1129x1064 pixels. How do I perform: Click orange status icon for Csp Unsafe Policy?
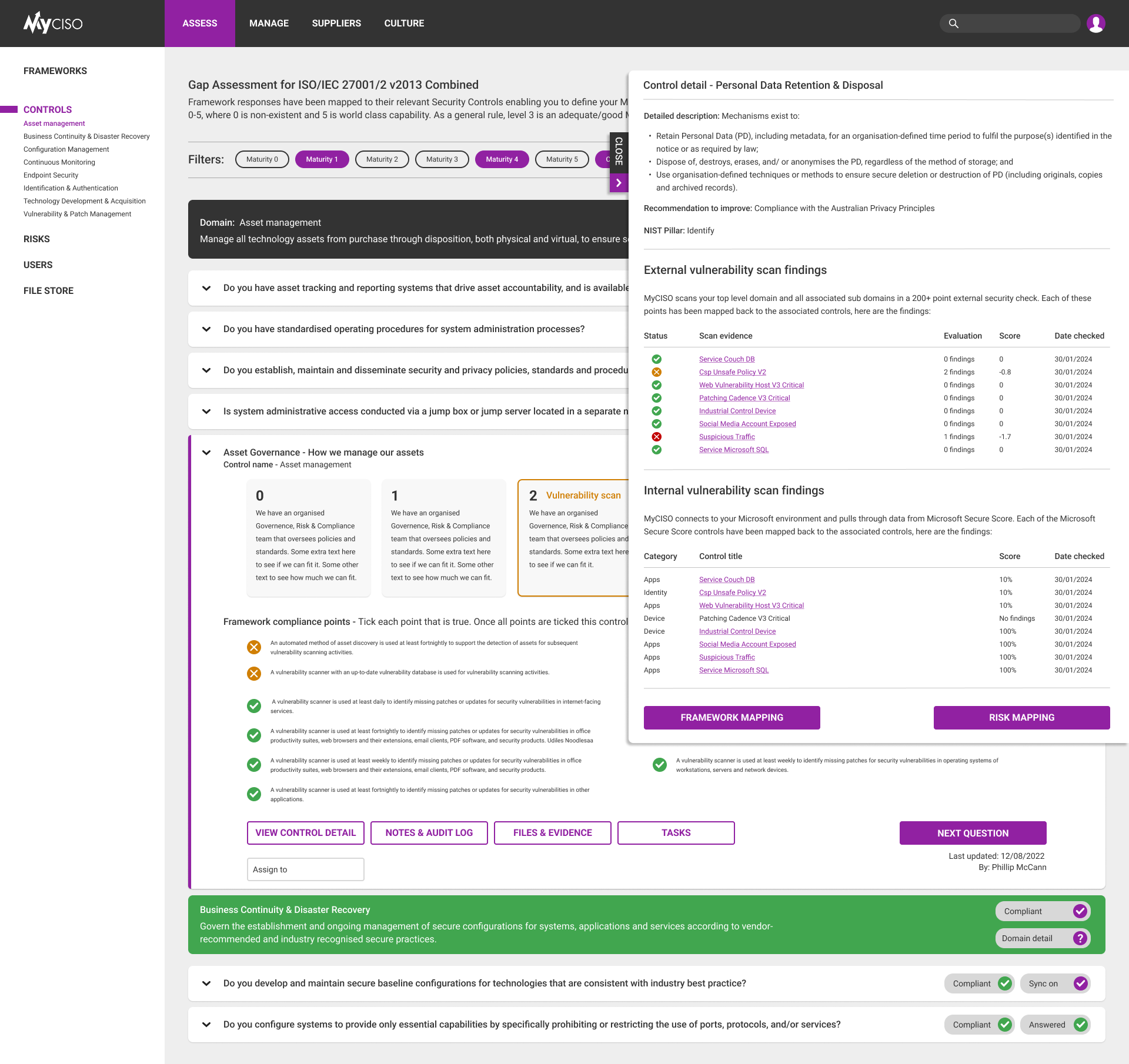tap(657, 372)
